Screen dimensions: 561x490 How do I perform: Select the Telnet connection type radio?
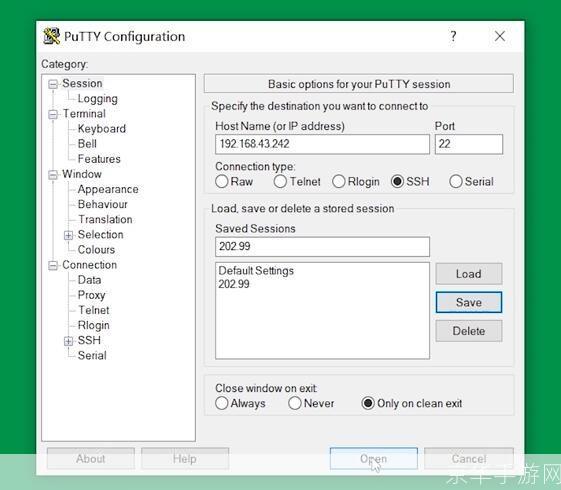[280, 181]
